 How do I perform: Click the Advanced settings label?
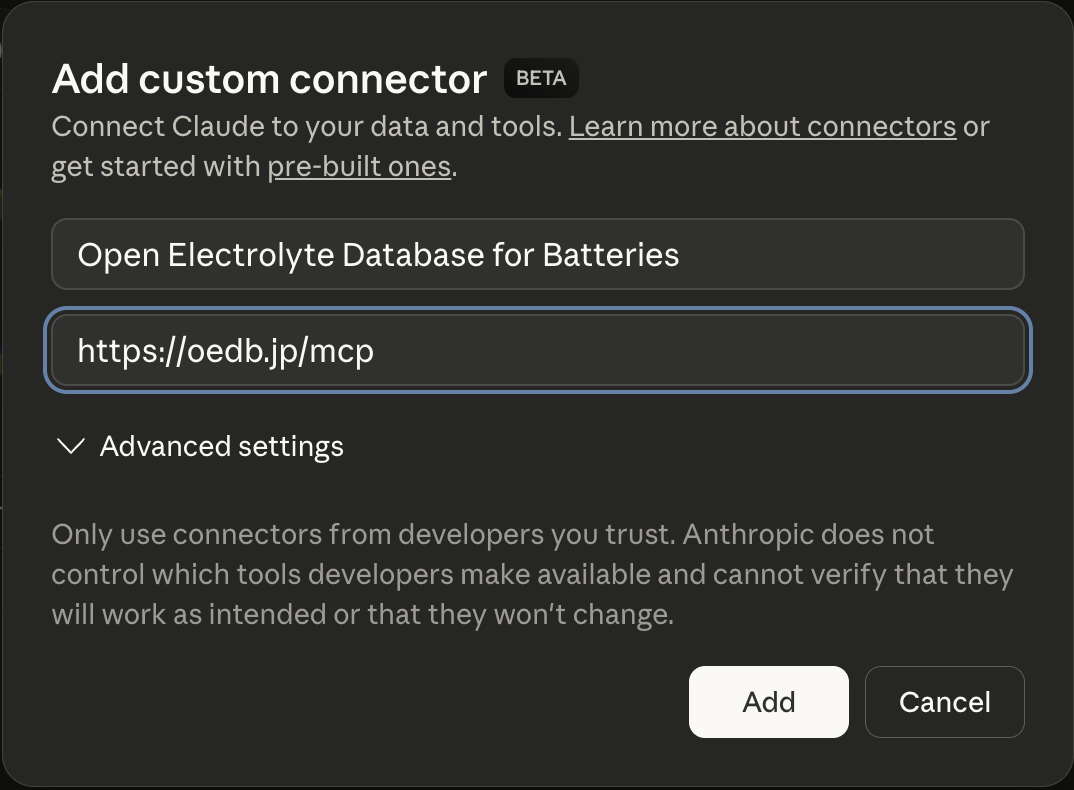(221, 446)
